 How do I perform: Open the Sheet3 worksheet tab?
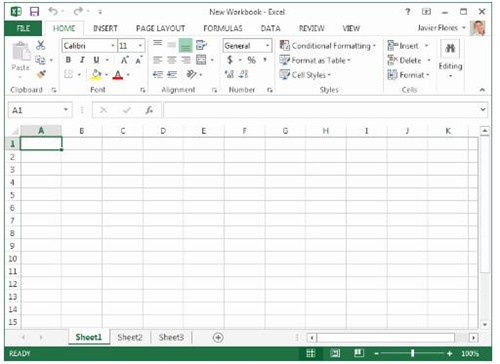click(x=171, y=337)
